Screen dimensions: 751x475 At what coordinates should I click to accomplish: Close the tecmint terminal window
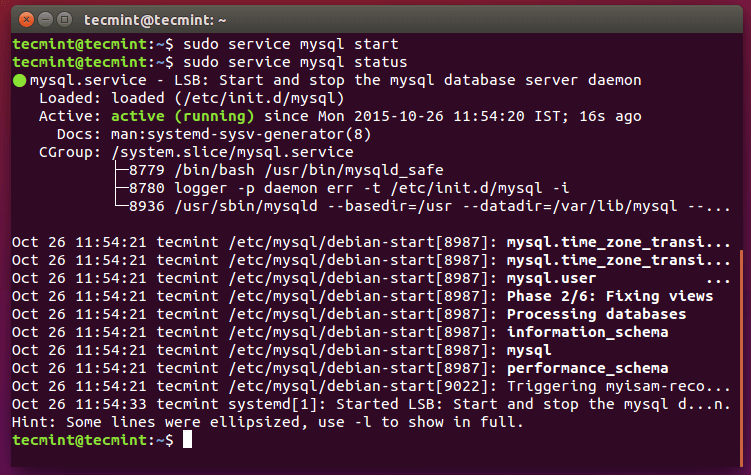pos(26,20)
